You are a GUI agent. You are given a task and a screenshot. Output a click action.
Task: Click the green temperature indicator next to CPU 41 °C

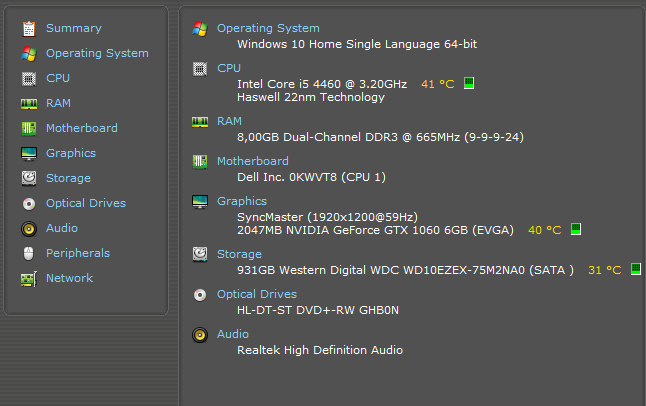click(x=469, y=83)
